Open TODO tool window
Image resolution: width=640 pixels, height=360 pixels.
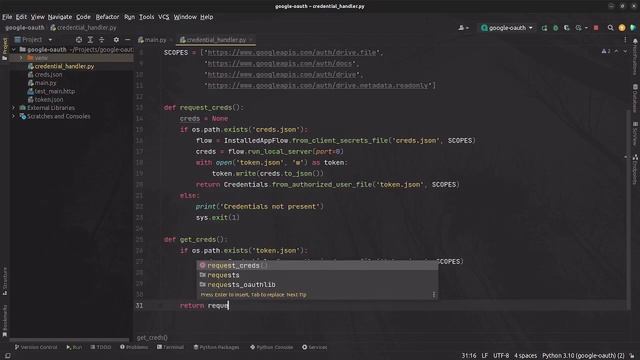point(101,347)
